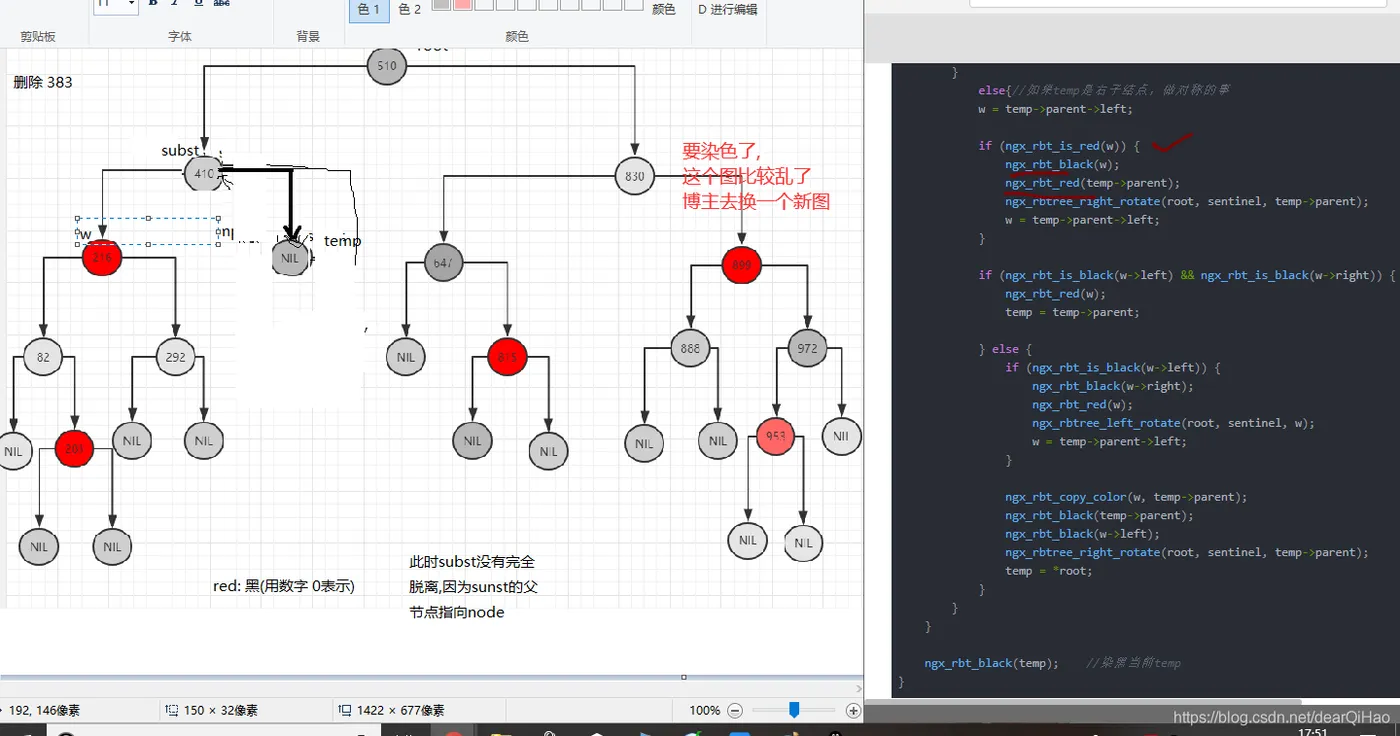
Task: Click the 'red: 黑(用数字 0表示)' note
Action: tap(284, 586)
